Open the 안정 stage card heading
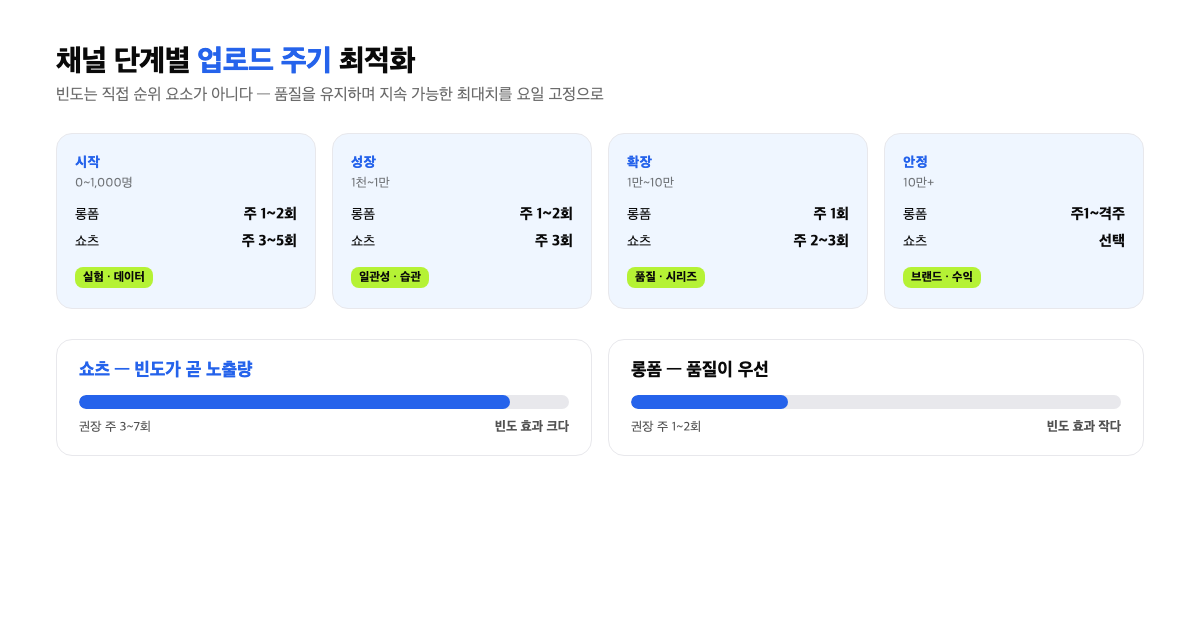 point(915,161)
